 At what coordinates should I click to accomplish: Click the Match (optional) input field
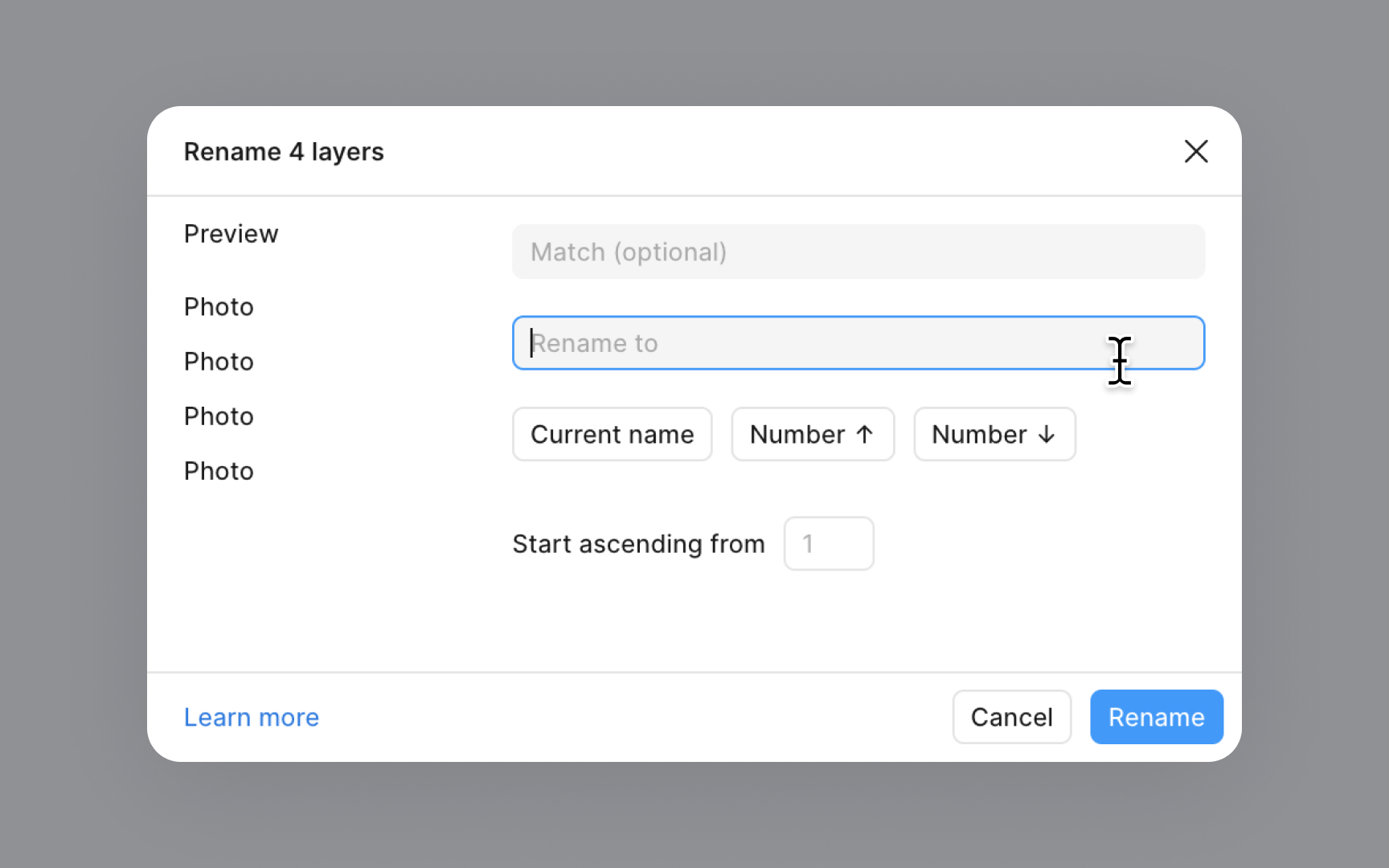pyautogui.click(x=858, y=252)
